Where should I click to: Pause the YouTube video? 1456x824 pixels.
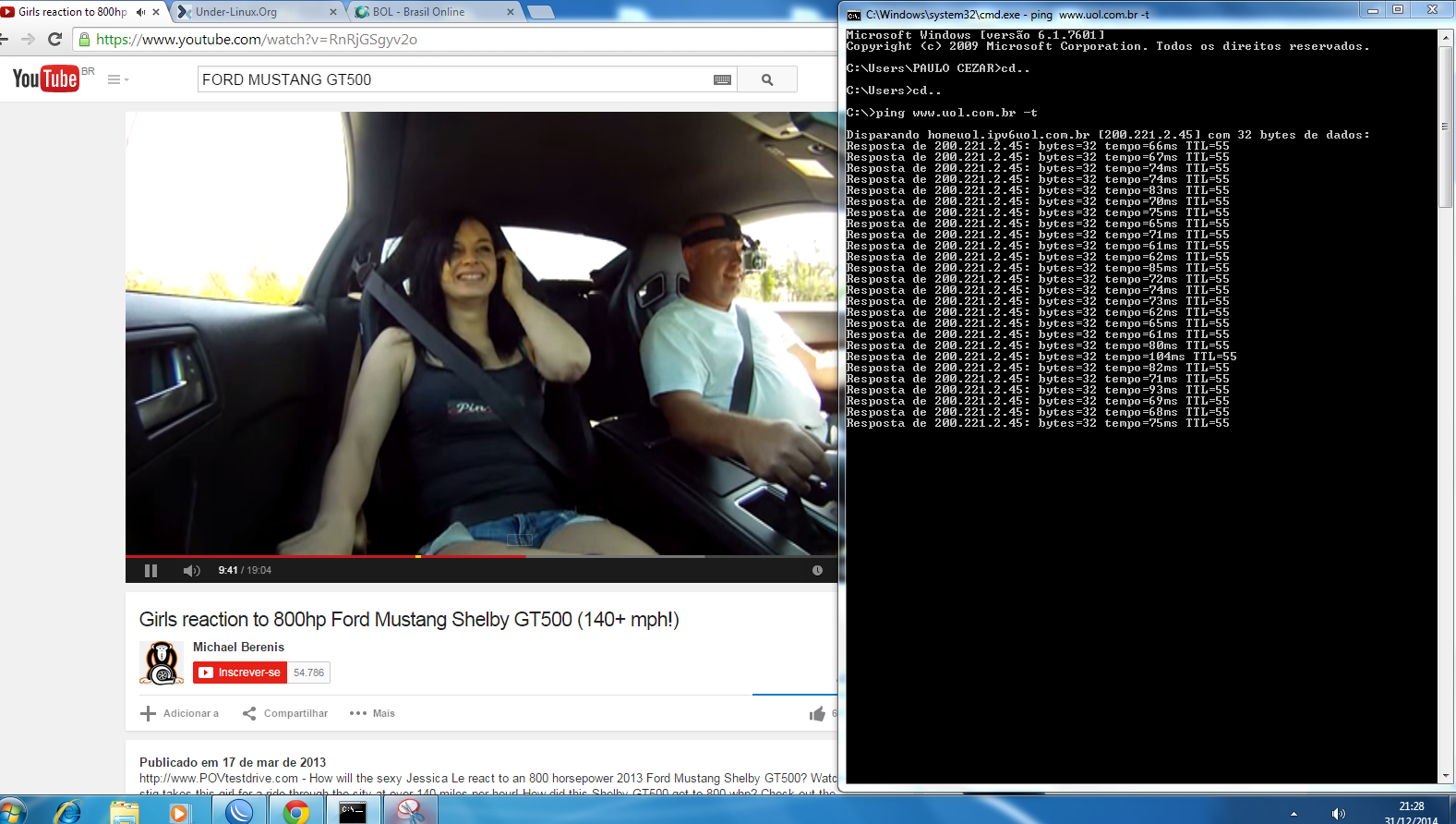pyautogui.click(x=150, y=571)
